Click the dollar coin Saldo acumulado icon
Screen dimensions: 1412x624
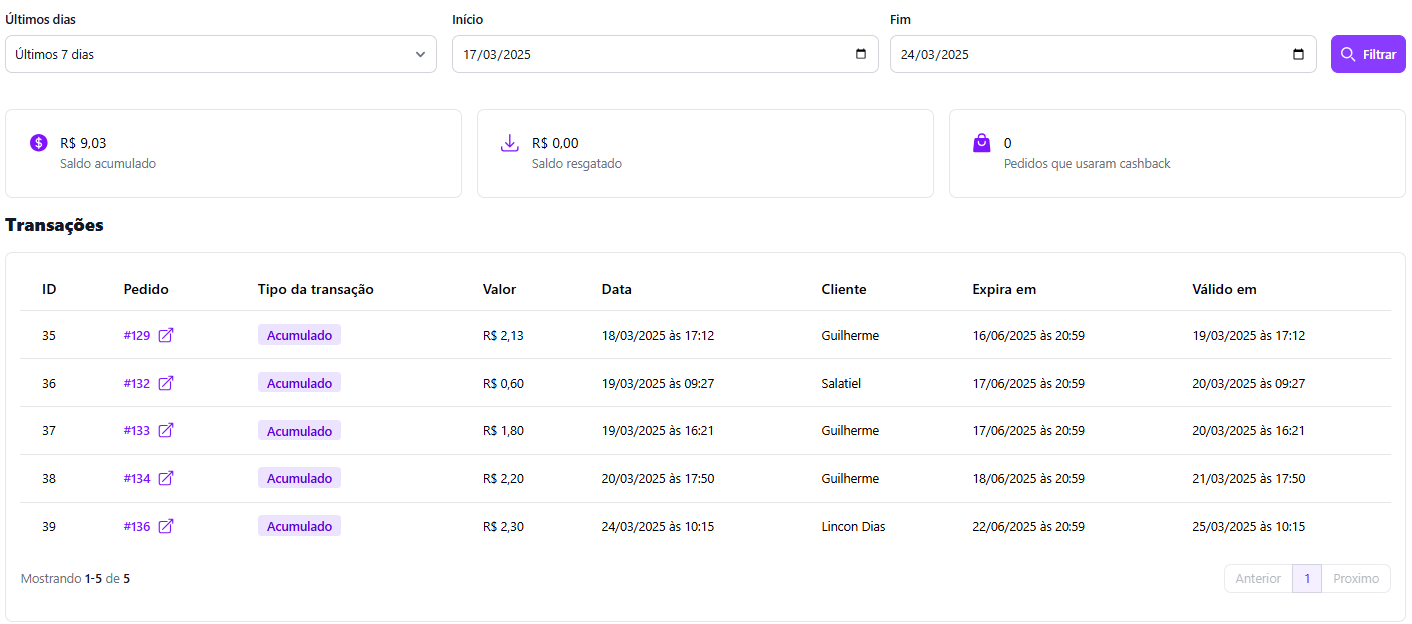[39, 143]
